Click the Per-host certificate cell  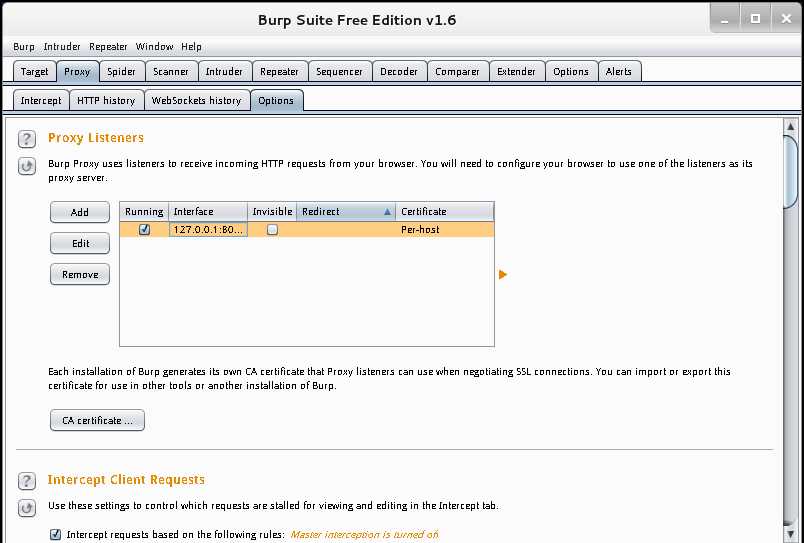445,230
